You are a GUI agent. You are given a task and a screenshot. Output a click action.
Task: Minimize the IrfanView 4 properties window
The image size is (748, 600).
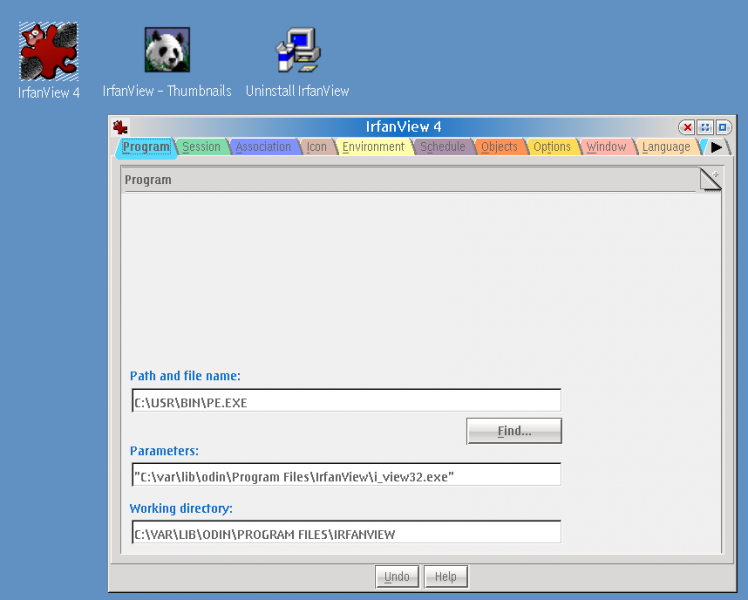[x=705, y=127]
